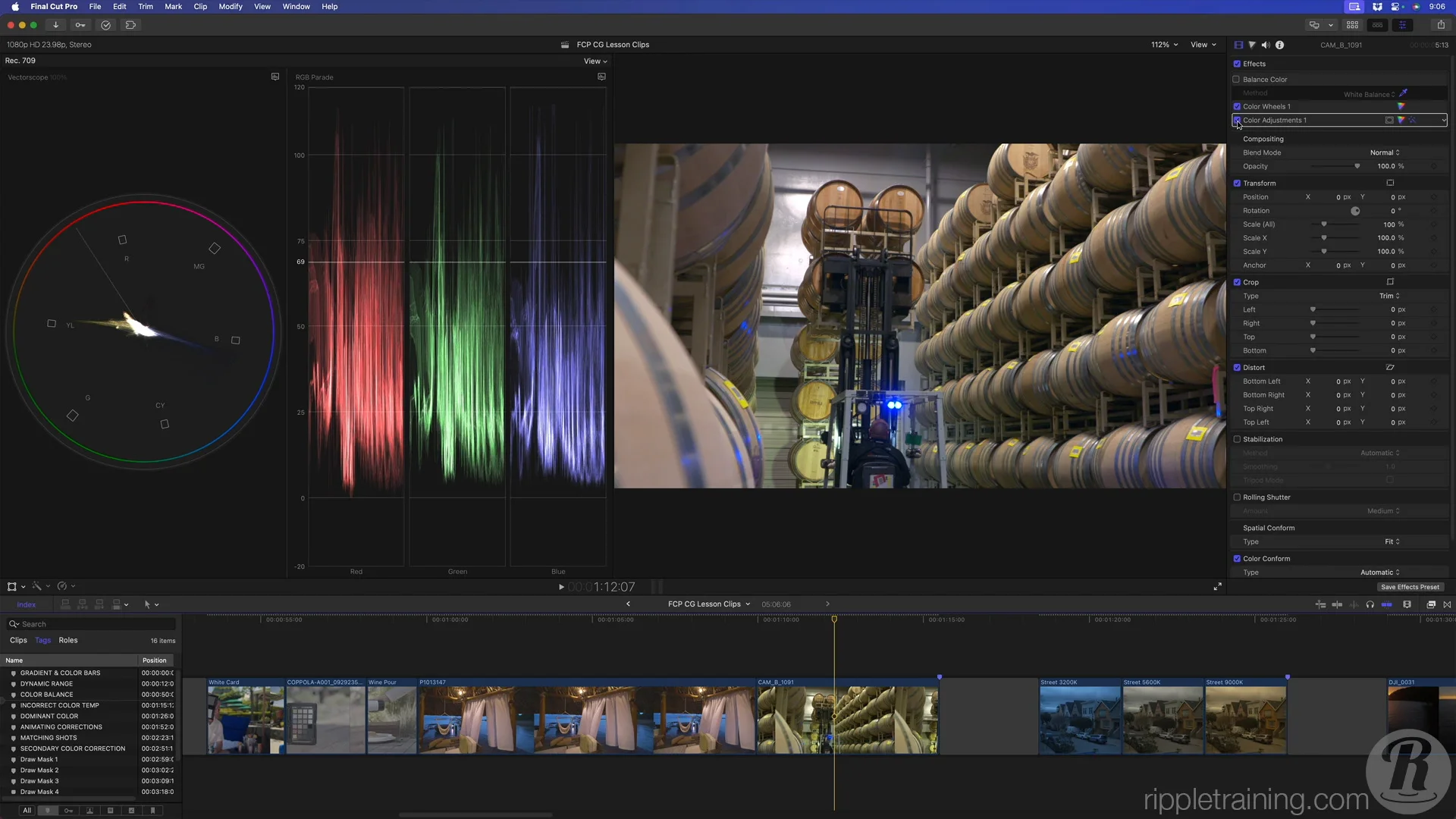Toggle timeline snapping
The height and width of the screenshot is (819, 1456).
tap(1387, 604)
